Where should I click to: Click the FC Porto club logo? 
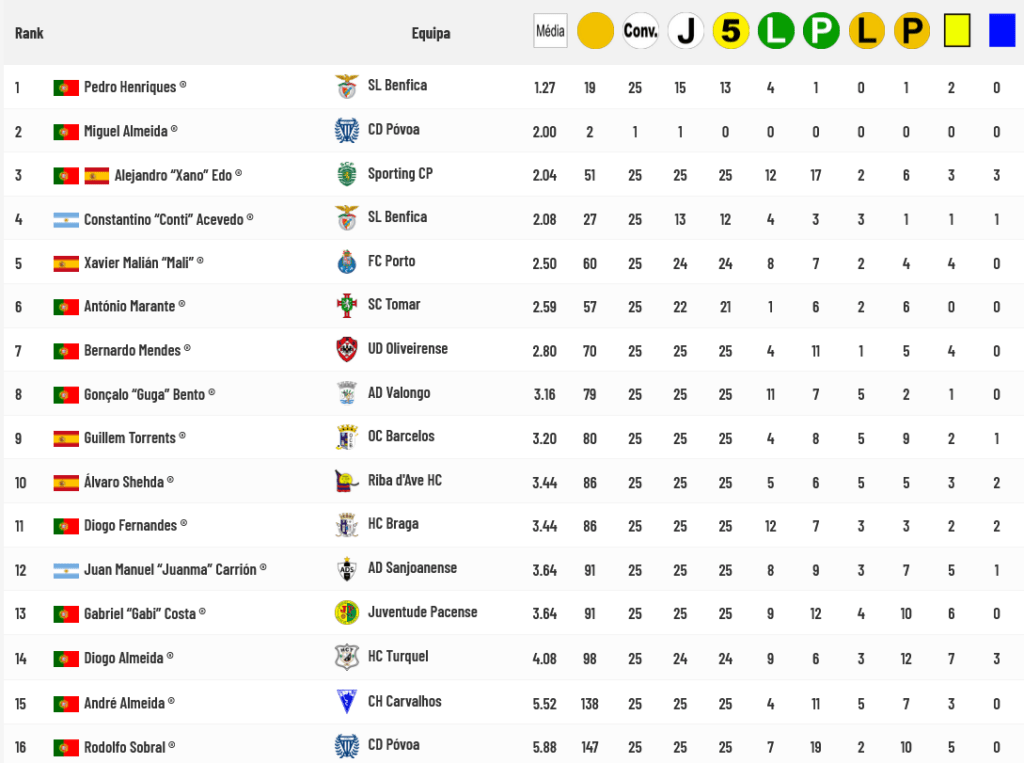click(346, 262)
